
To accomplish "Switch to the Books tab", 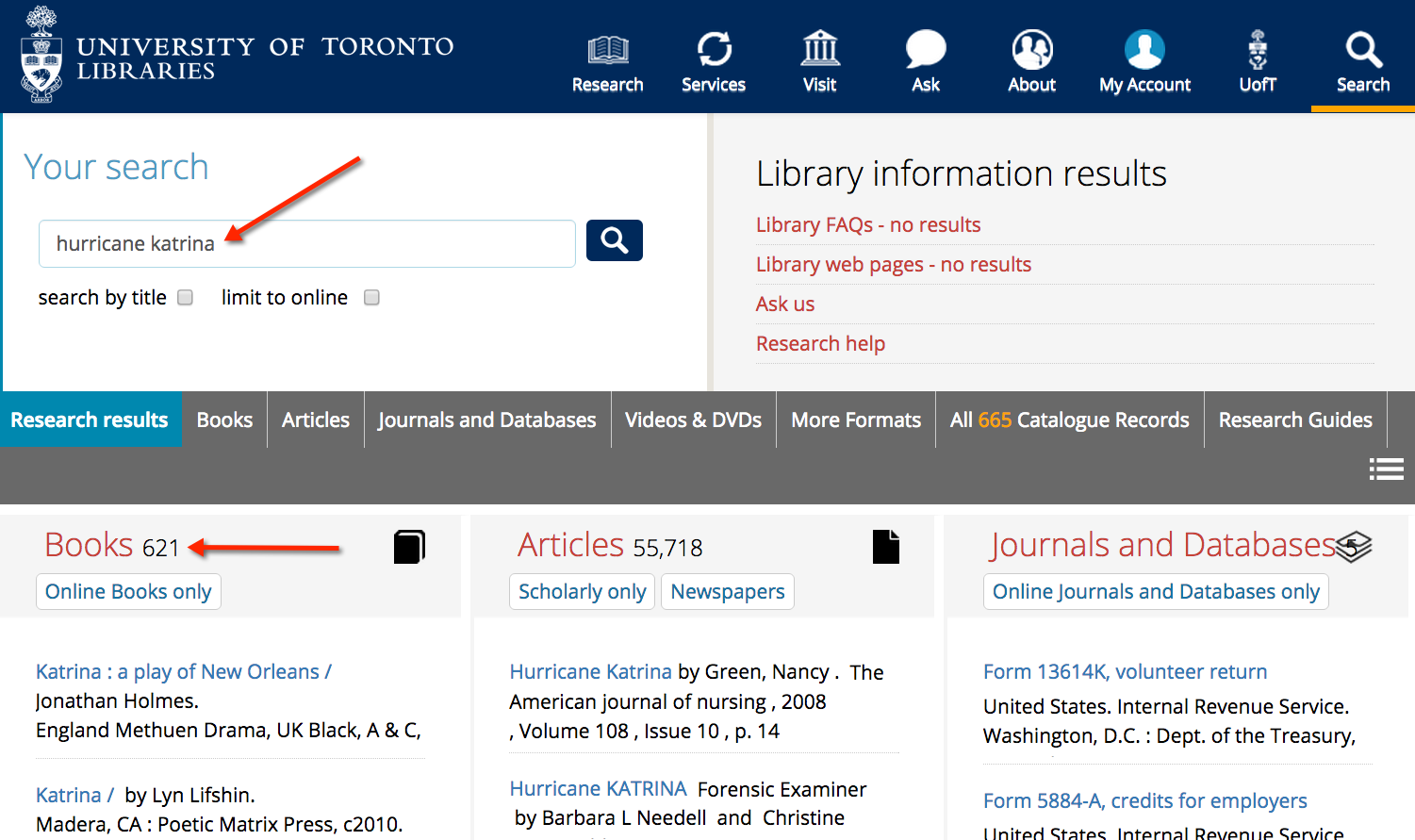I will pyautogui.click(x=224, y=420).
